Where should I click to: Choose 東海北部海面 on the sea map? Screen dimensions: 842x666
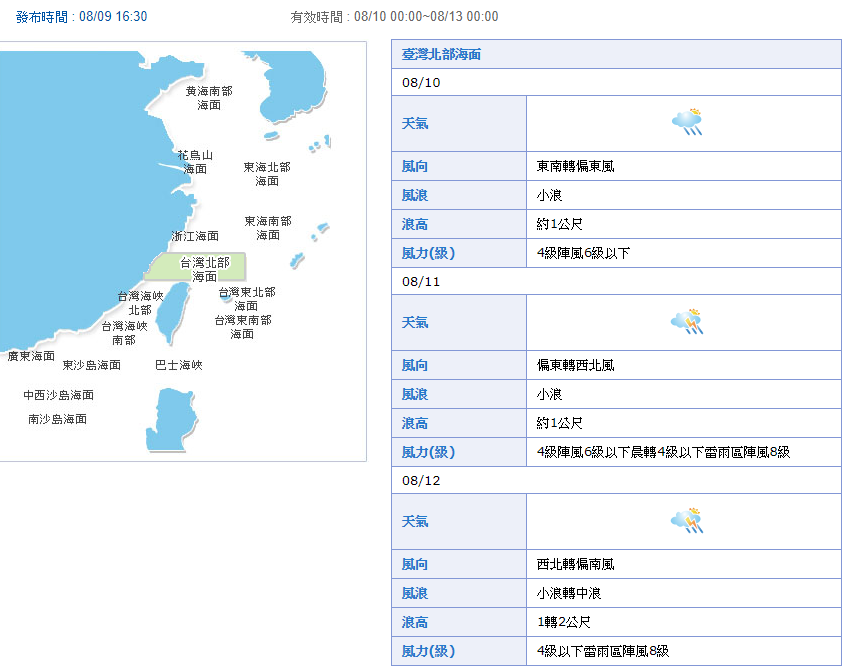[x=267, y=174]
